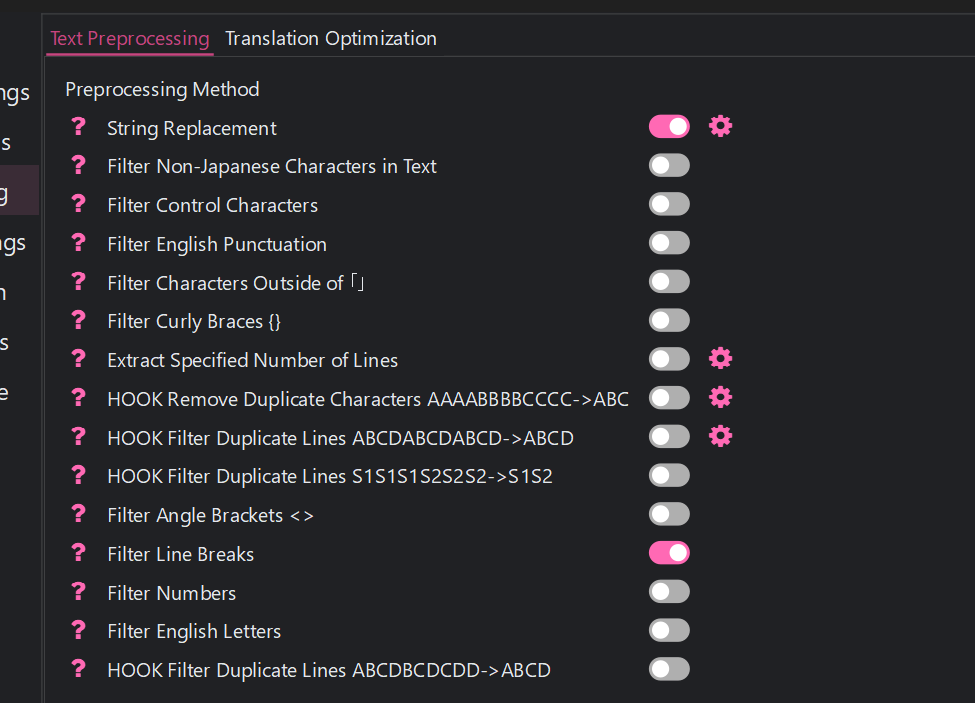Click help icon beside String Replacement
This screenshot has height=703, width=975.
pyautogui.click(x=79, y=127)
